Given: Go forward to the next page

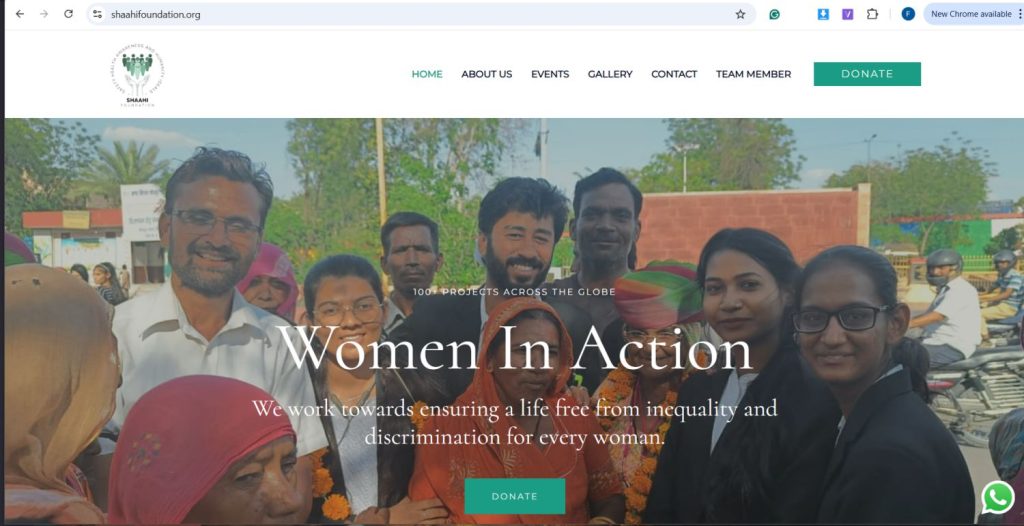Looking at the screenshot, I should [x=44, y=14].
